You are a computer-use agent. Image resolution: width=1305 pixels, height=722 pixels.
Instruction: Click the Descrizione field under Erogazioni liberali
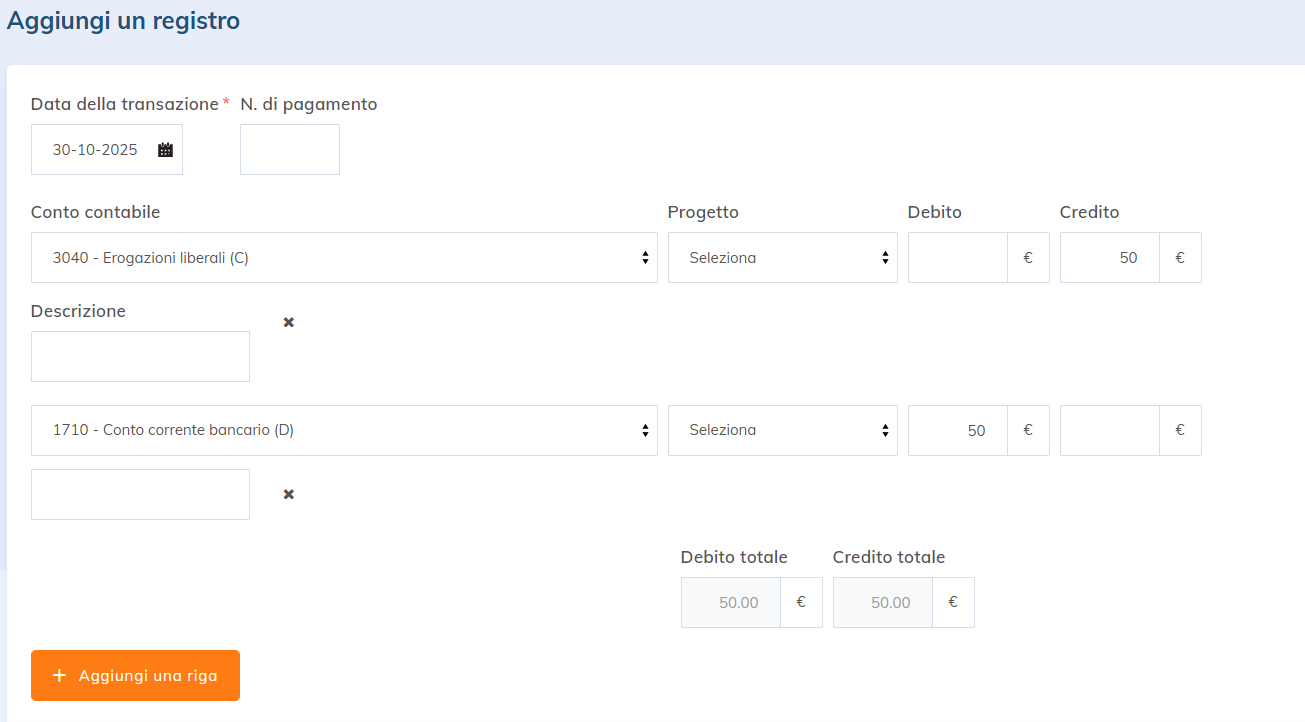point(140,356)
